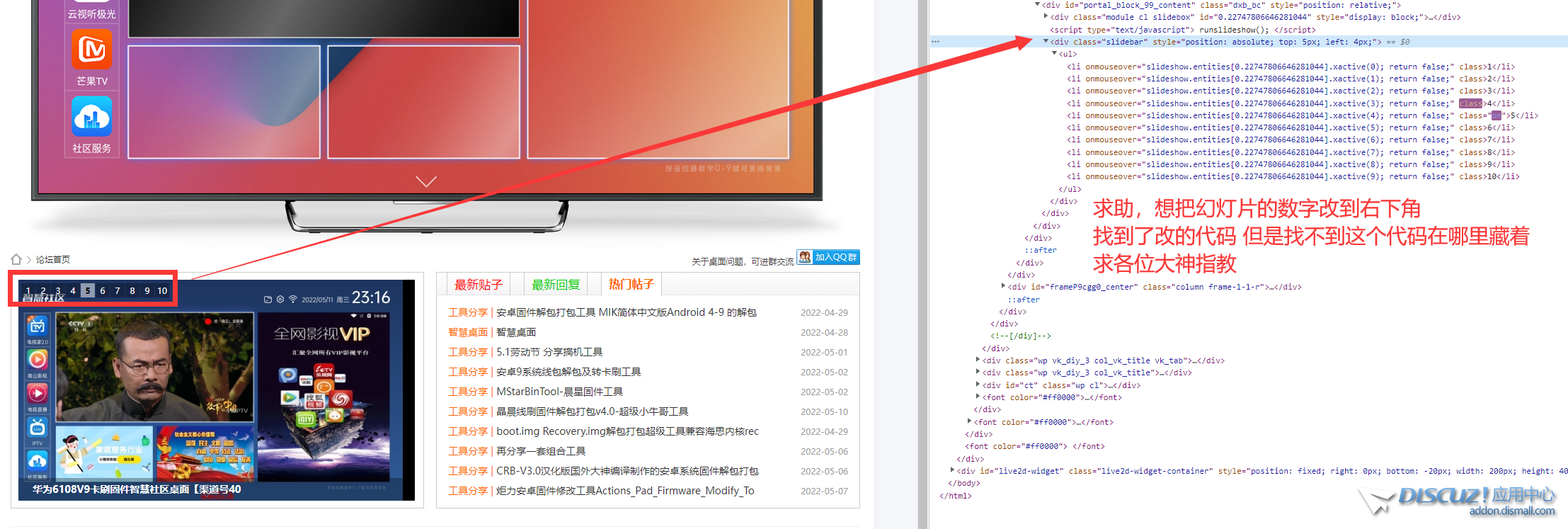
Task: Click the down chevron on TV screen
Action: [x=426, y=181]
